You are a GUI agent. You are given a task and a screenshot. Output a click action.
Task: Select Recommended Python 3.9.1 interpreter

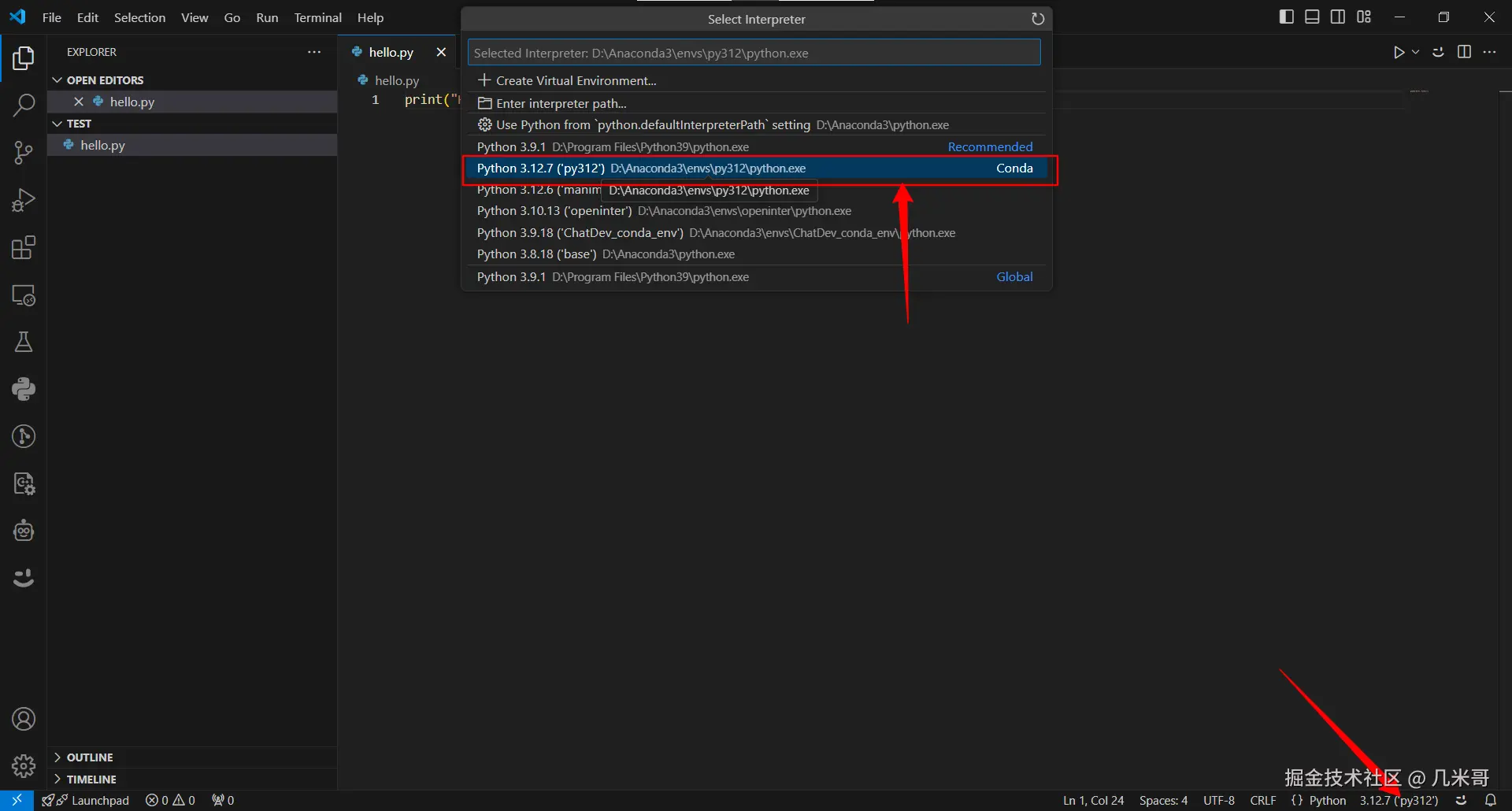pos(756,146)
